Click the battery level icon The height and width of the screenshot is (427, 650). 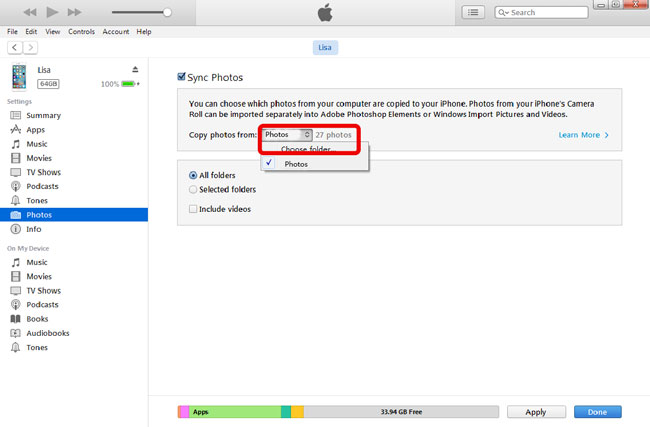pos(129,84)
